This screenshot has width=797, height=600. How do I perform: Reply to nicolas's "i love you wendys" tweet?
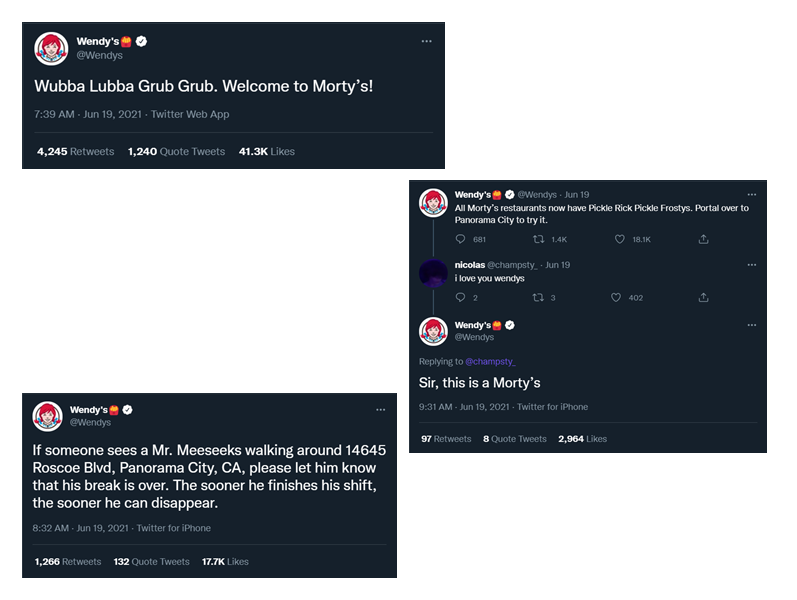click(x=460, y=297)
